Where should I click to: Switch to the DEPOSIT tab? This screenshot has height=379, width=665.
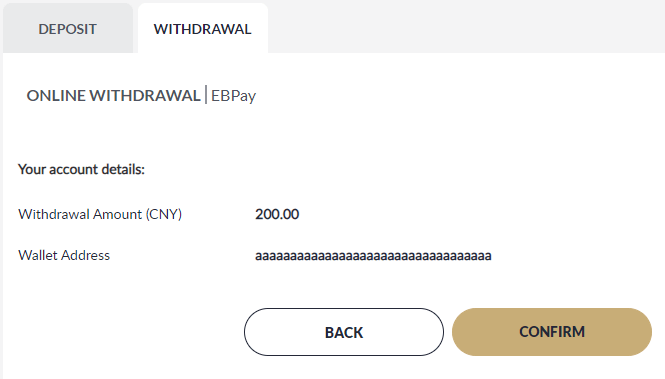pos(68,28)
